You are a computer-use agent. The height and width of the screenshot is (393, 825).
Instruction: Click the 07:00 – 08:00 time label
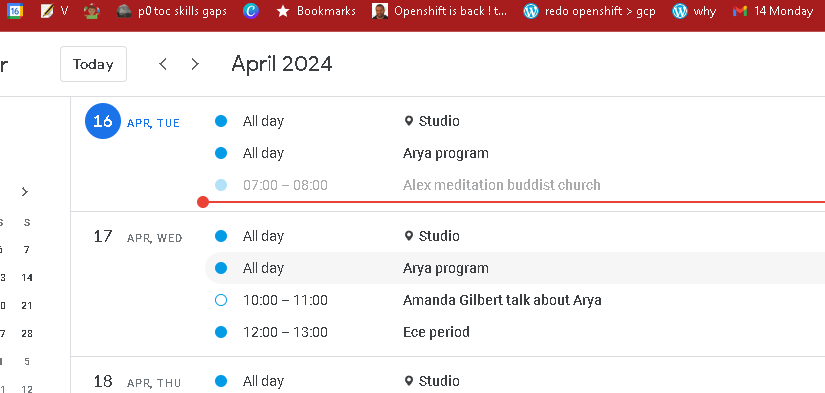(285, 185)
